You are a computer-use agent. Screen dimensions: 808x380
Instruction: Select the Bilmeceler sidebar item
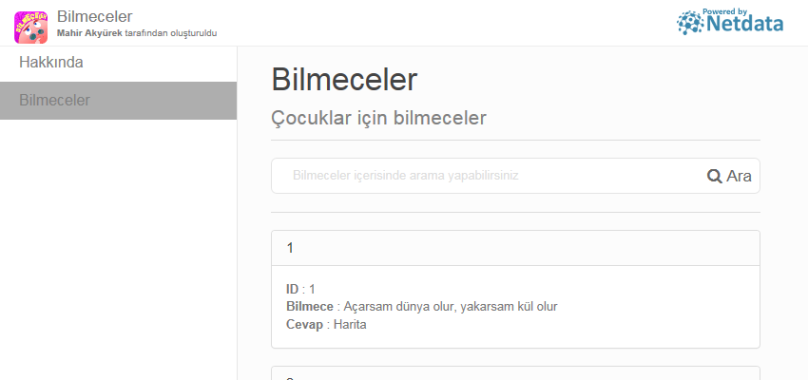[118, 101]
